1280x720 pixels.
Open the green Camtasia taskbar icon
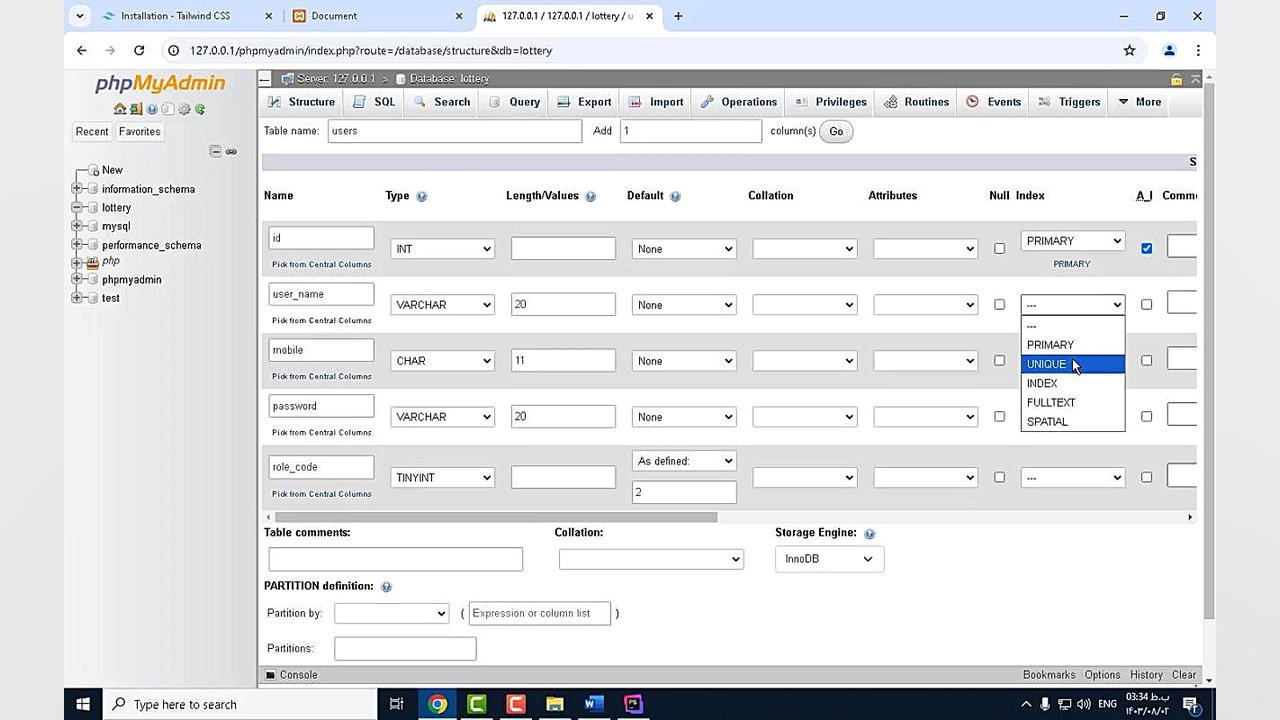click(476, 704)
